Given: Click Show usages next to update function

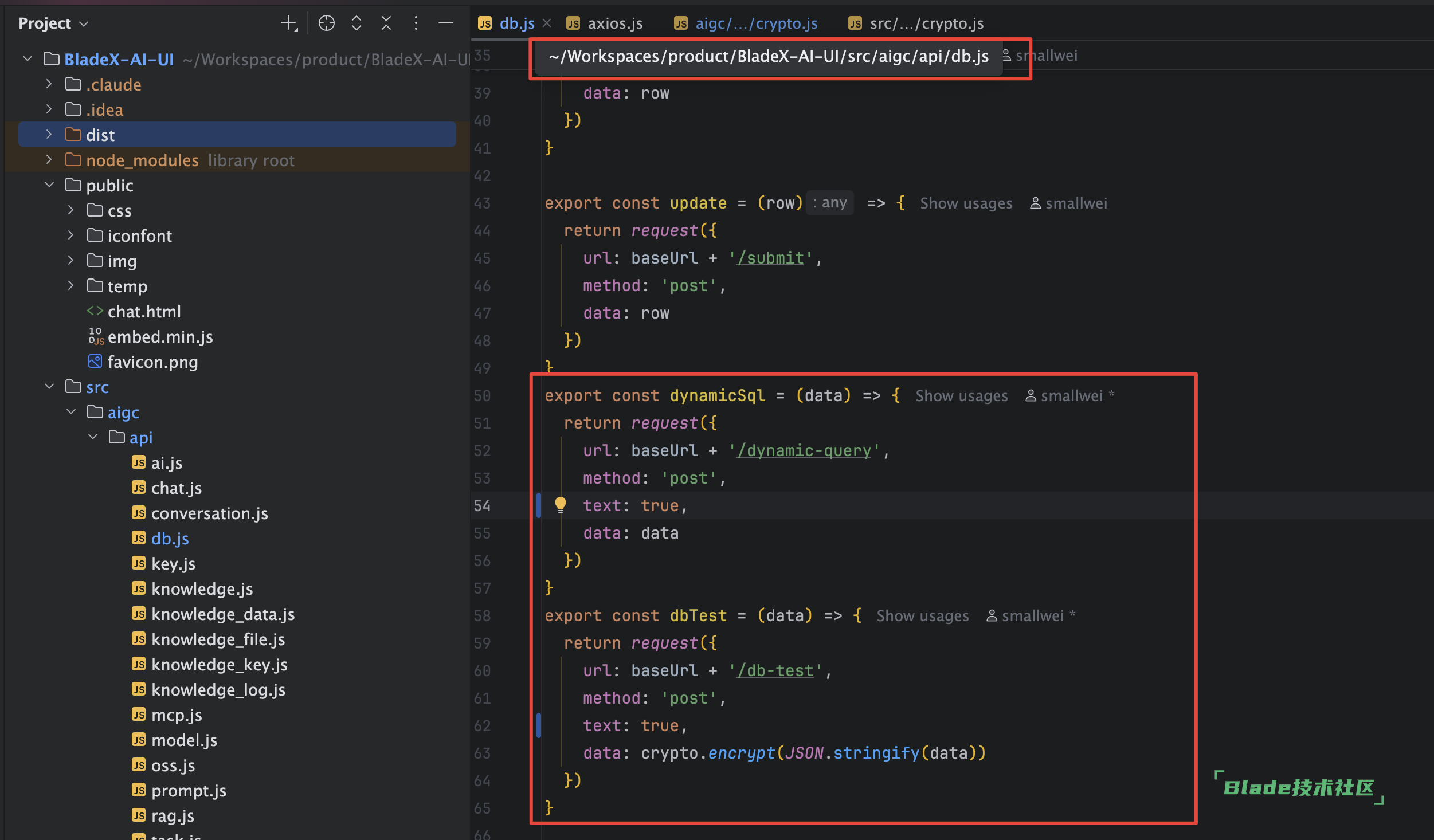Looking at the screenshot, I should (x=966, y=203).
